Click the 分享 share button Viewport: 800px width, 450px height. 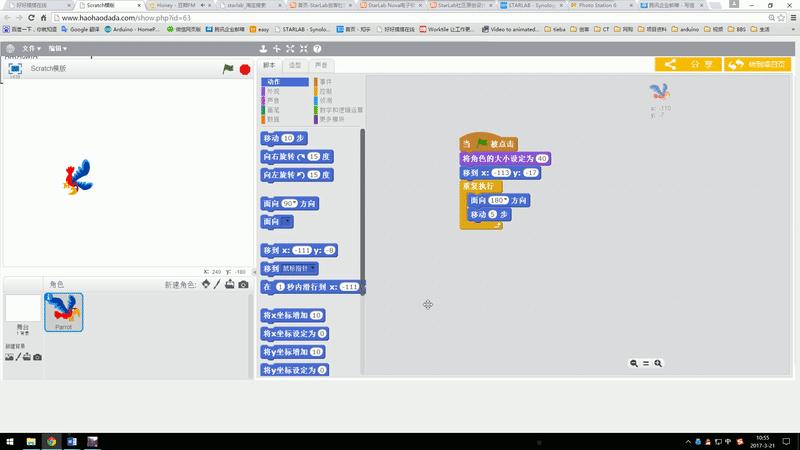[x=688, y=64]
